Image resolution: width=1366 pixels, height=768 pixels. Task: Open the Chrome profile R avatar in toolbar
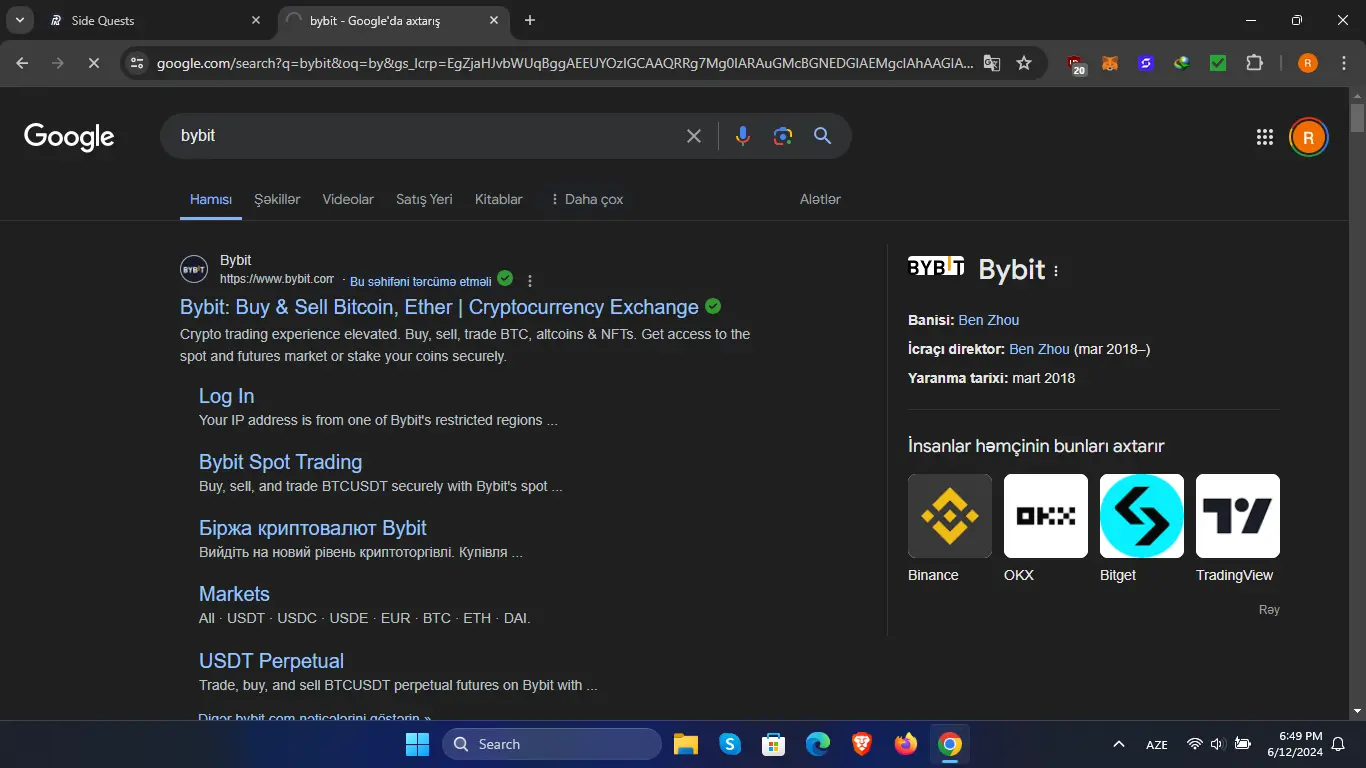click(1307, 63)
